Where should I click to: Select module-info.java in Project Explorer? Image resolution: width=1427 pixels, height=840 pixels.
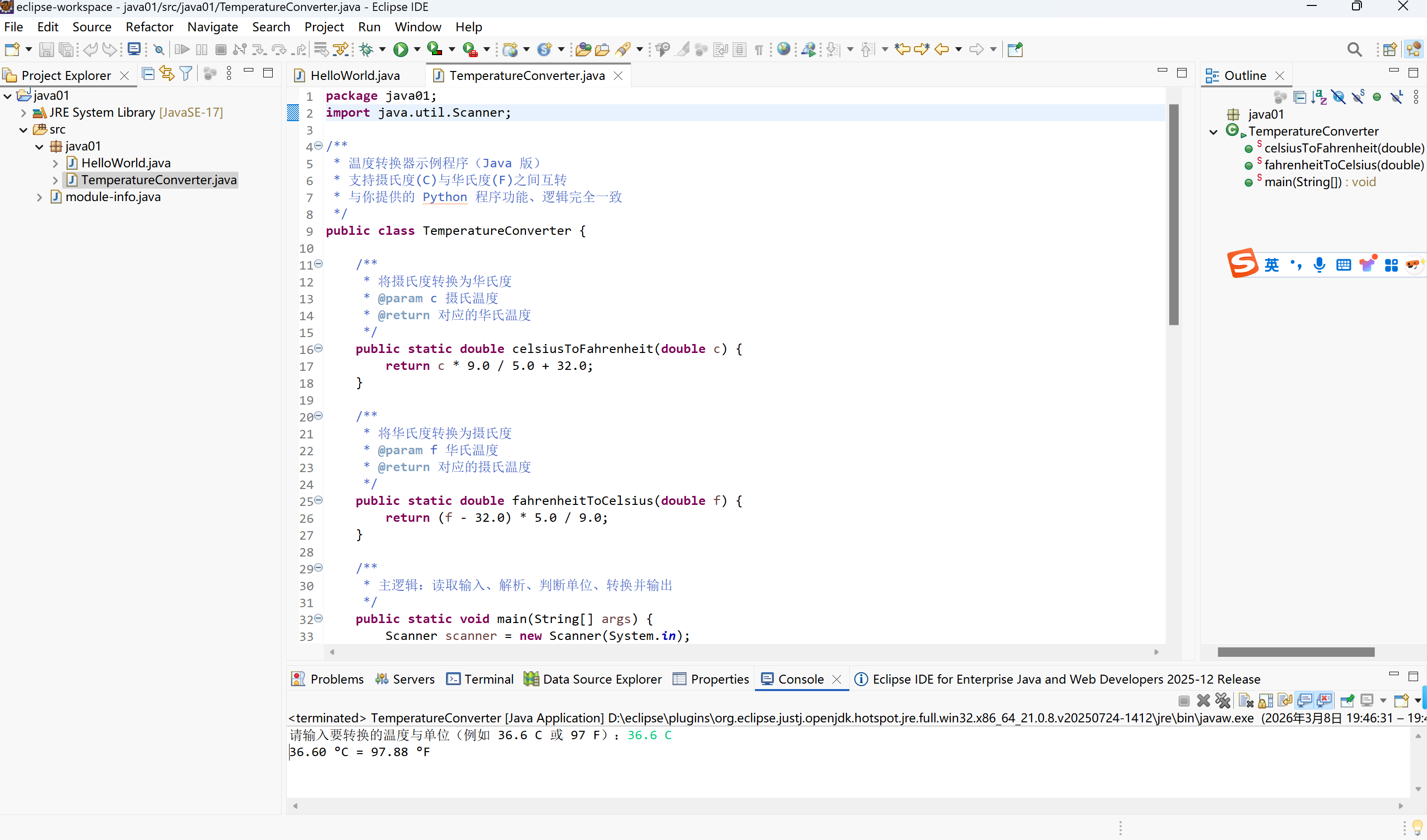[x=113, y=197]
